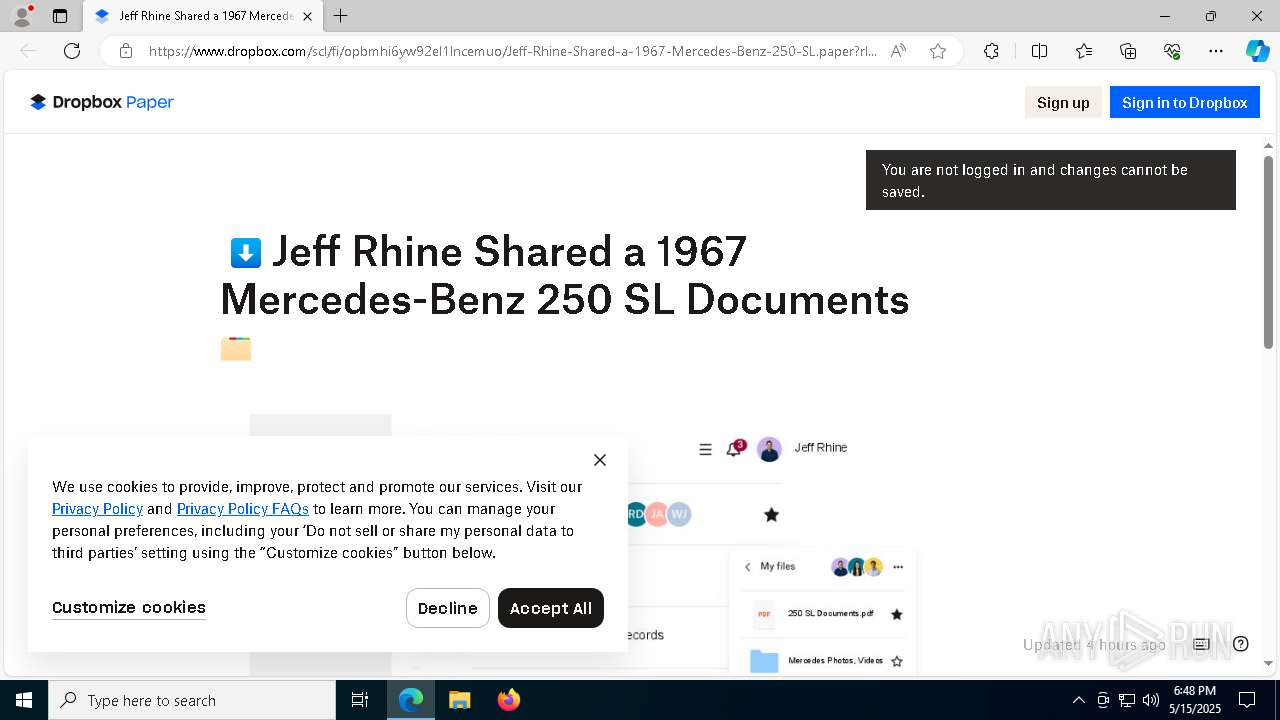
Task: Open the tab actions menu icon
Action: pyautogui.click(x=60, y=16)
